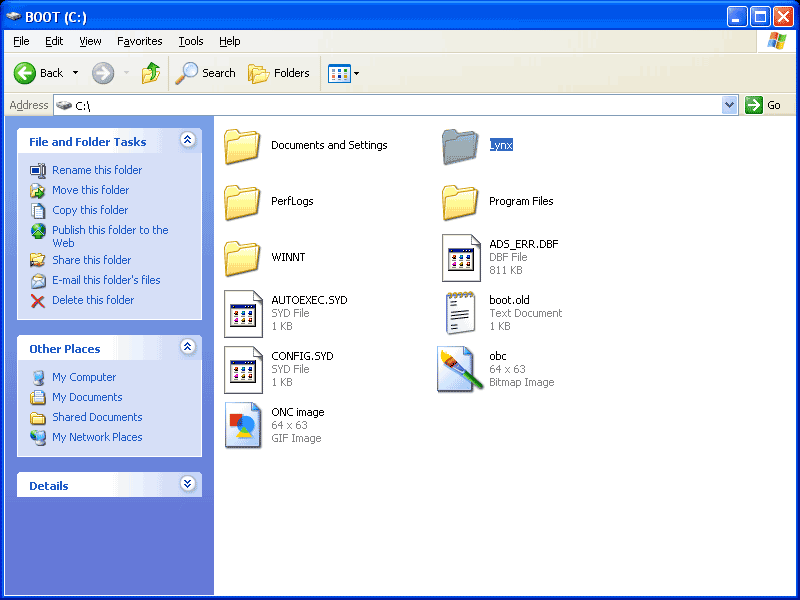Select the boot.old text document icon
This screenshot has width=800, height=600.
pos(461,313)
